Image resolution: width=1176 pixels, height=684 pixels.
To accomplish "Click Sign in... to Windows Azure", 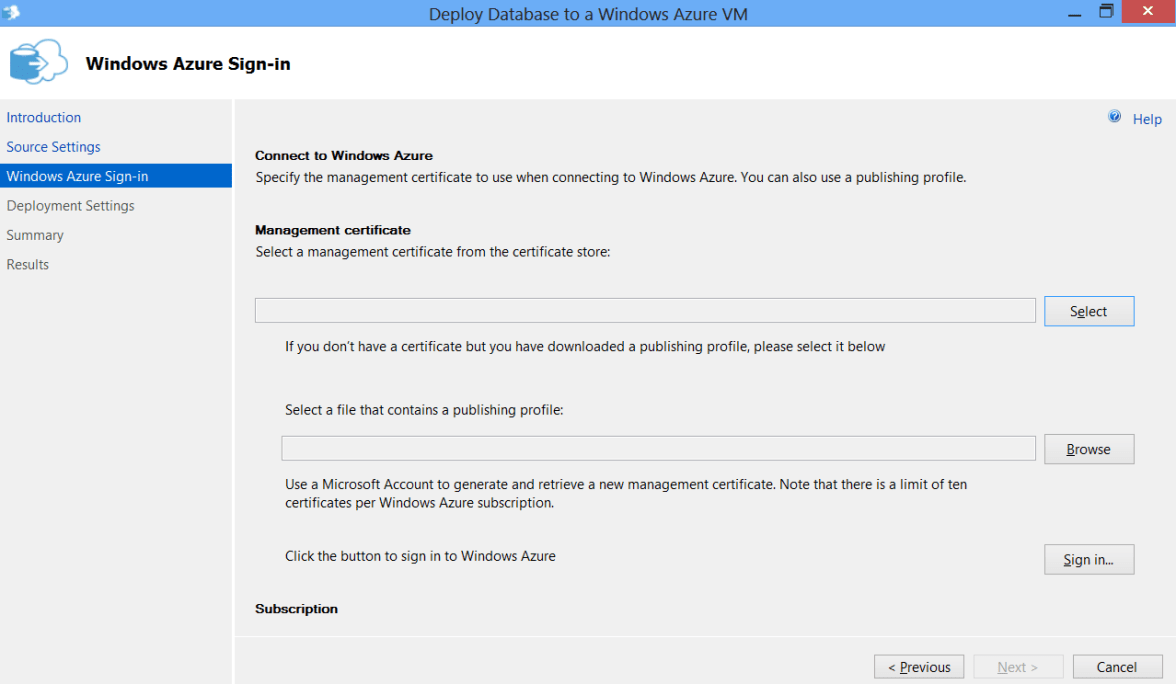I will tap(1089, 559).
